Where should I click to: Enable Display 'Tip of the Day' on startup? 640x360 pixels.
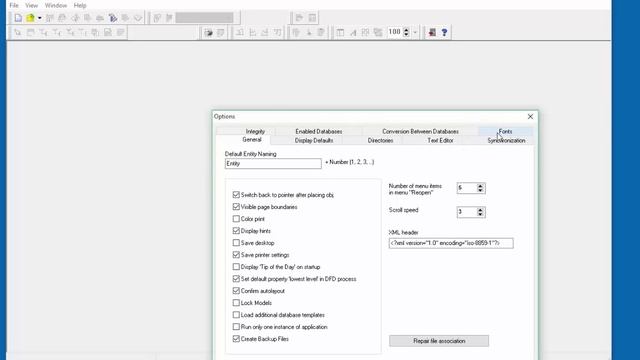point(236,267)
